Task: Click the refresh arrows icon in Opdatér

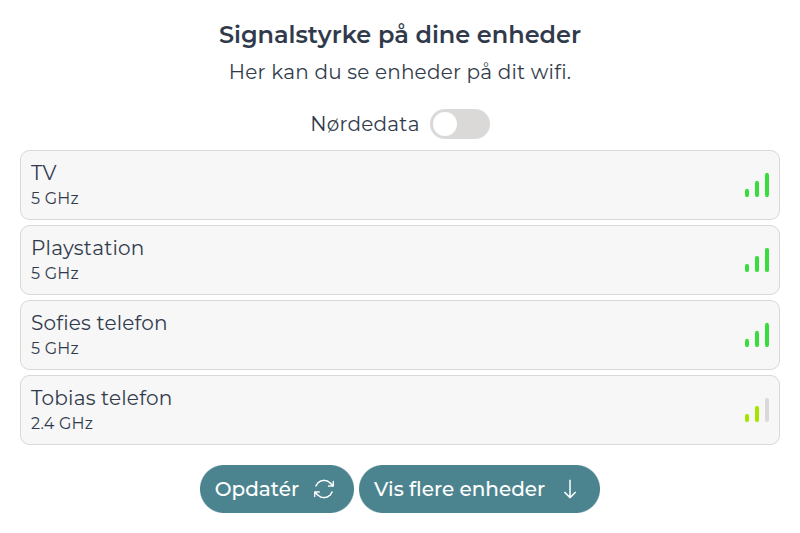Action: click(x=324, y=489)
